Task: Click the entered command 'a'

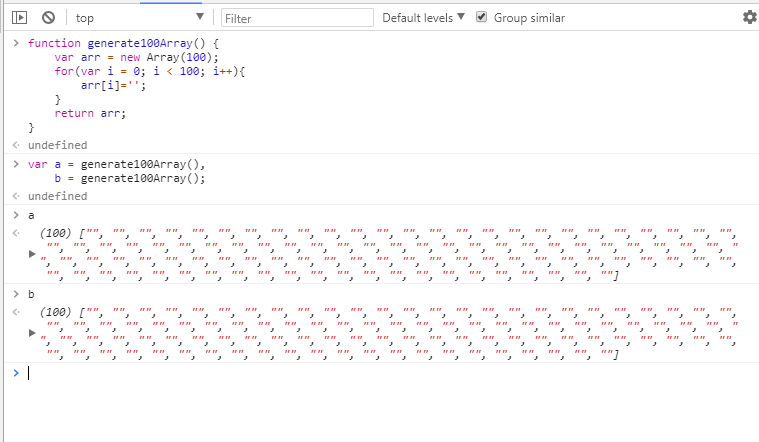Action: click(x=31, y=215)
